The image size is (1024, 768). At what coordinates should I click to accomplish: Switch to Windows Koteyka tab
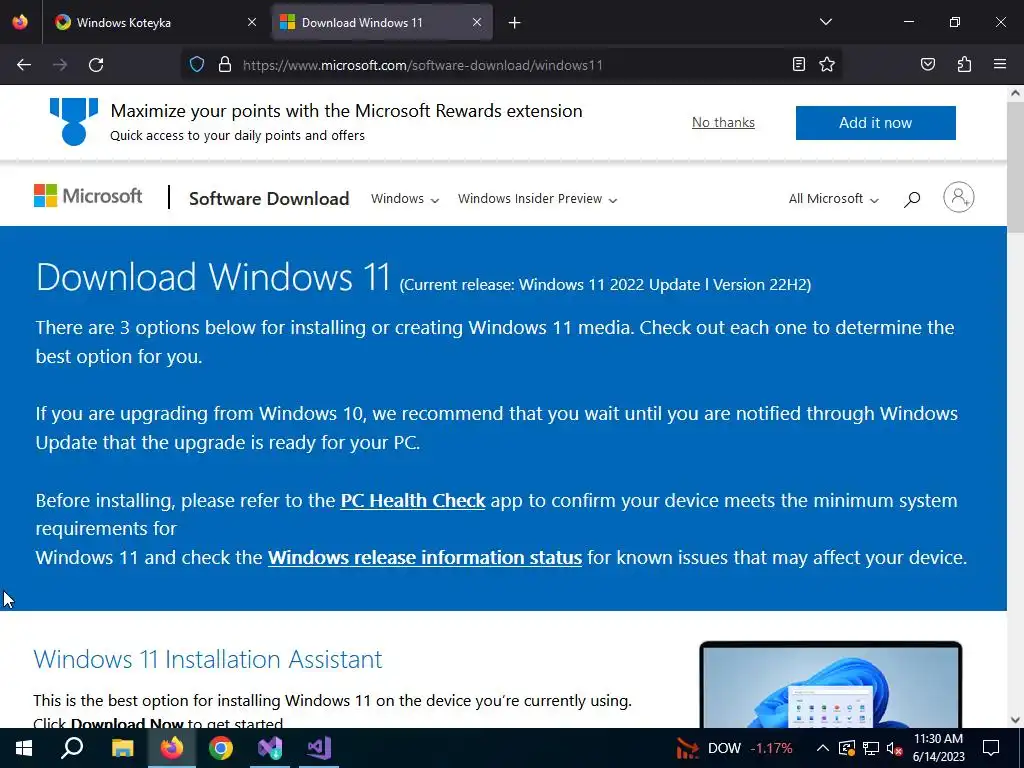pyautogui.click(x=156, y=23)
